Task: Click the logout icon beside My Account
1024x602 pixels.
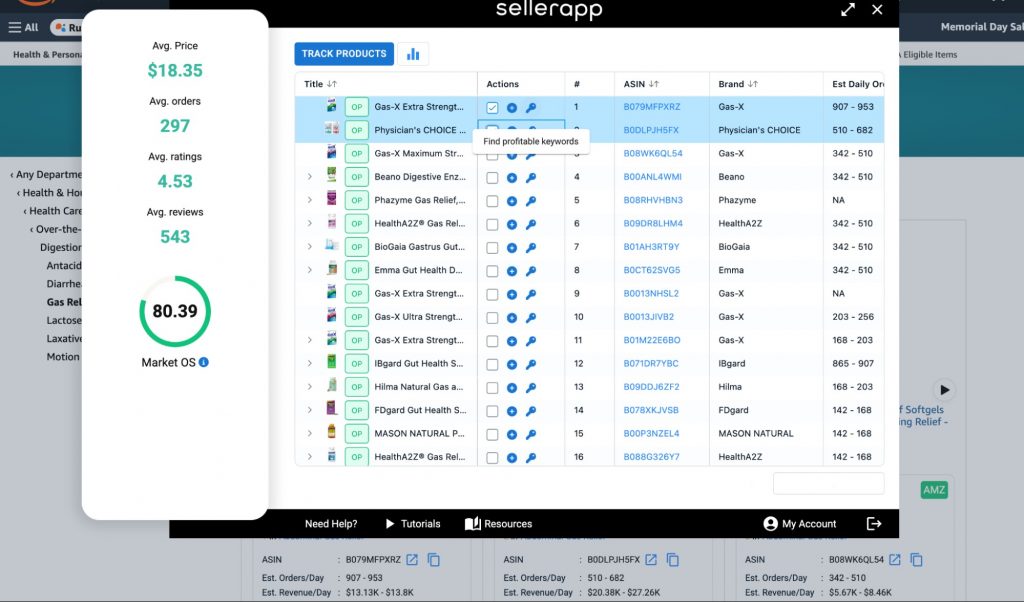Action: (x=874, y=524)
